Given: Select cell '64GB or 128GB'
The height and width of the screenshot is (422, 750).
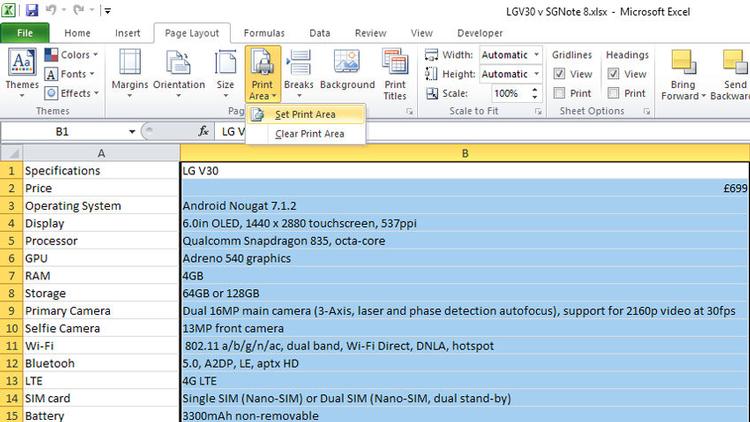Looking at the screenshot, I should point(464,293).
